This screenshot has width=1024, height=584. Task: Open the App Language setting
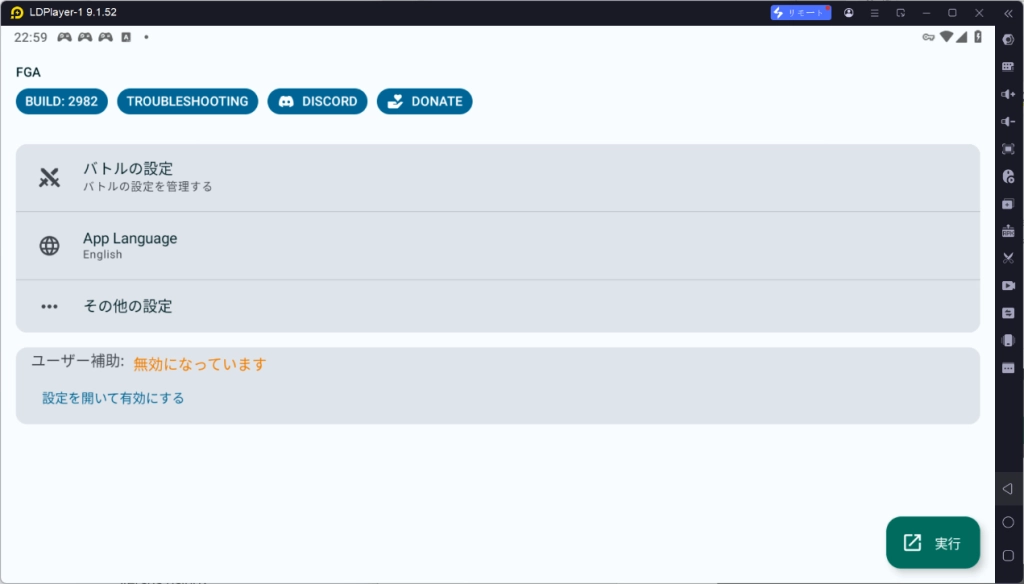pos(498,246)
